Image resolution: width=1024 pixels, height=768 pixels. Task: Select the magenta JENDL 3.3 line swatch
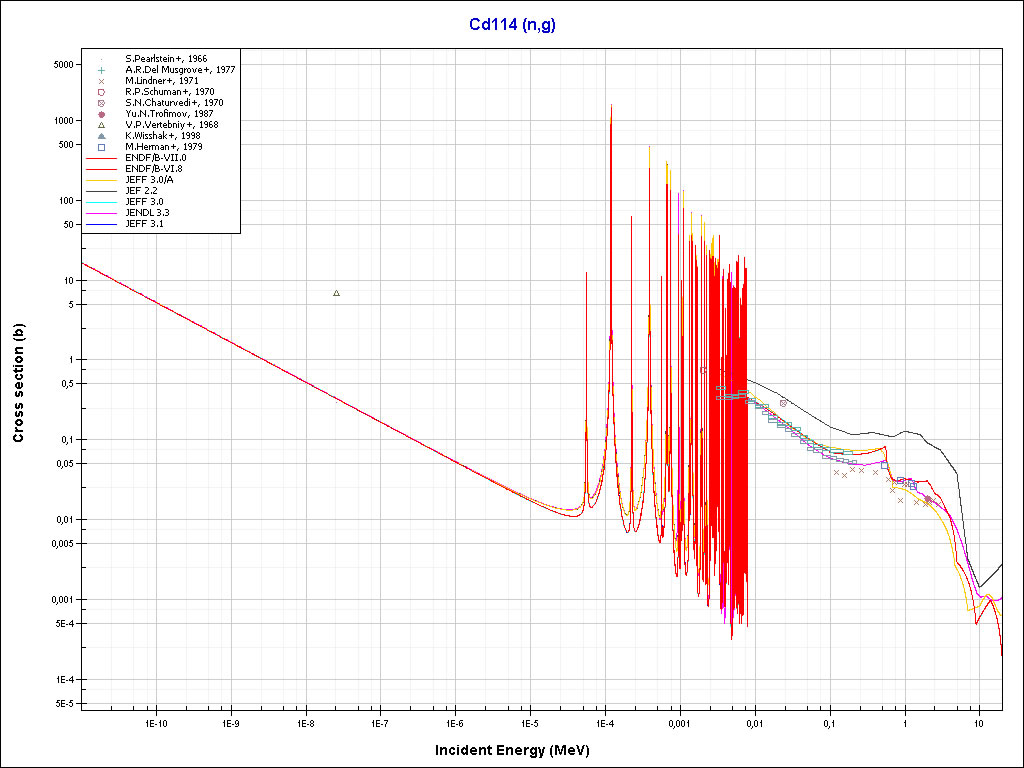coord(102,213)
